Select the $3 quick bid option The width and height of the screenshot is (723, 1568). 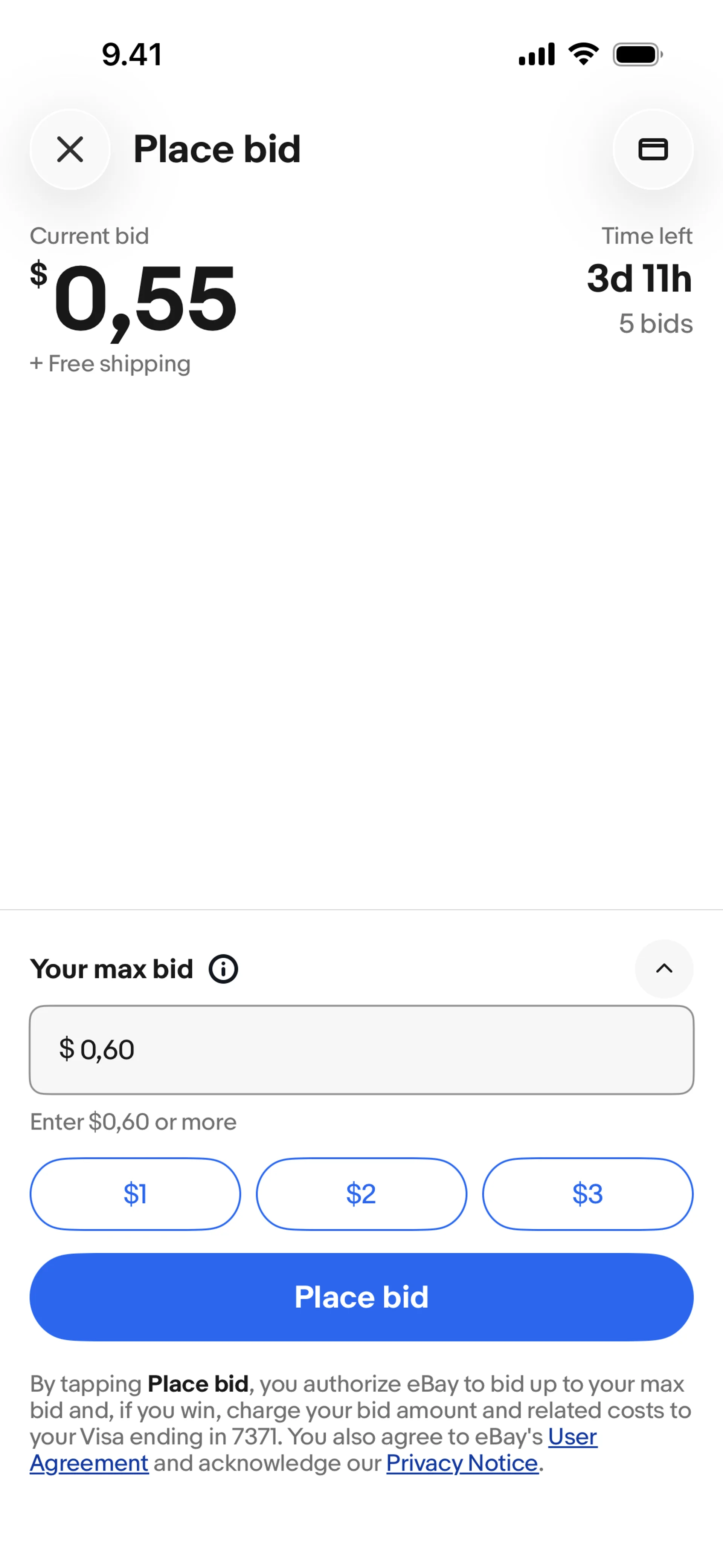pos(588,1194)
